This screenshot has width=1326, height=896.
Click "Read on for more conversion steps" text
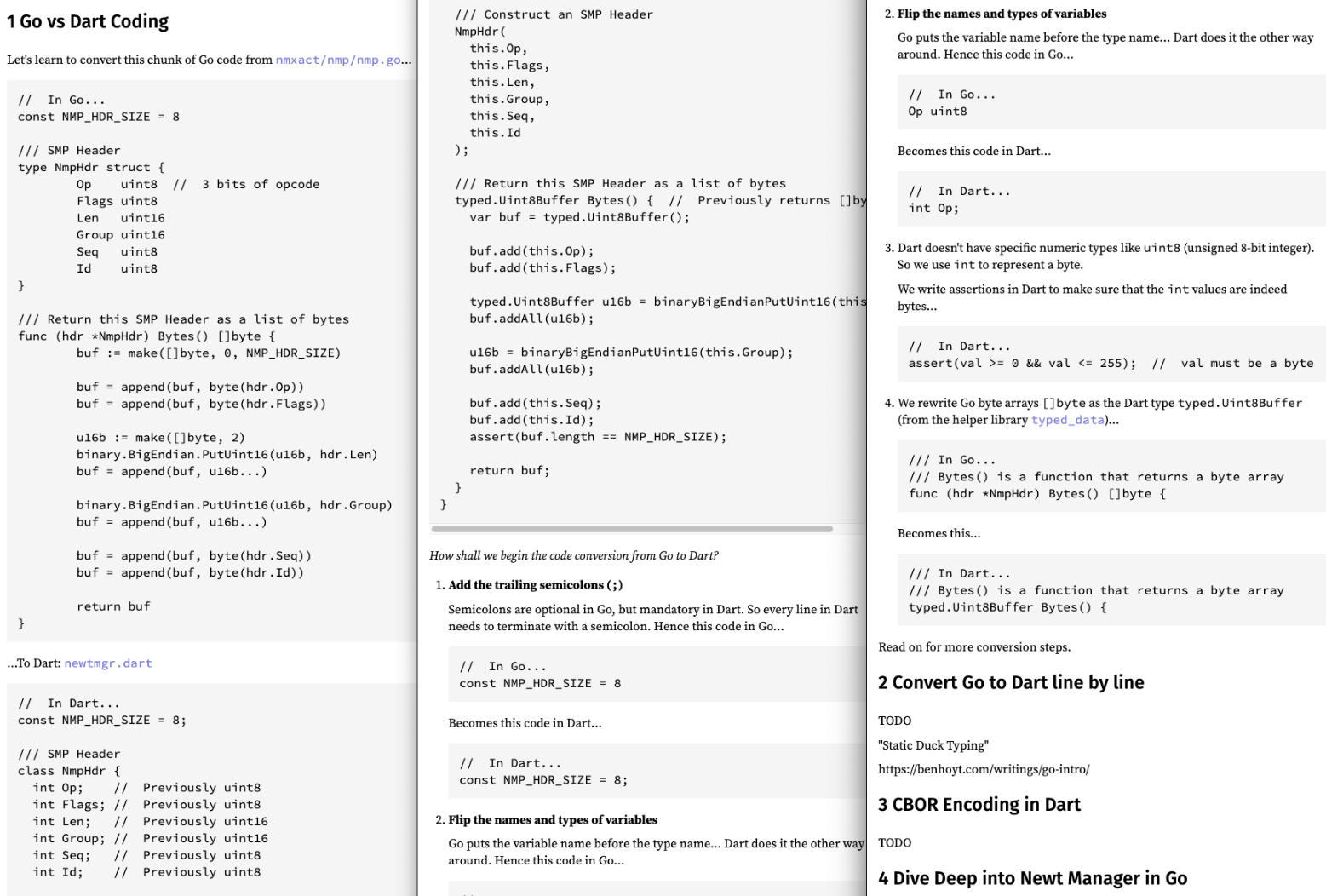click(974, 647)
